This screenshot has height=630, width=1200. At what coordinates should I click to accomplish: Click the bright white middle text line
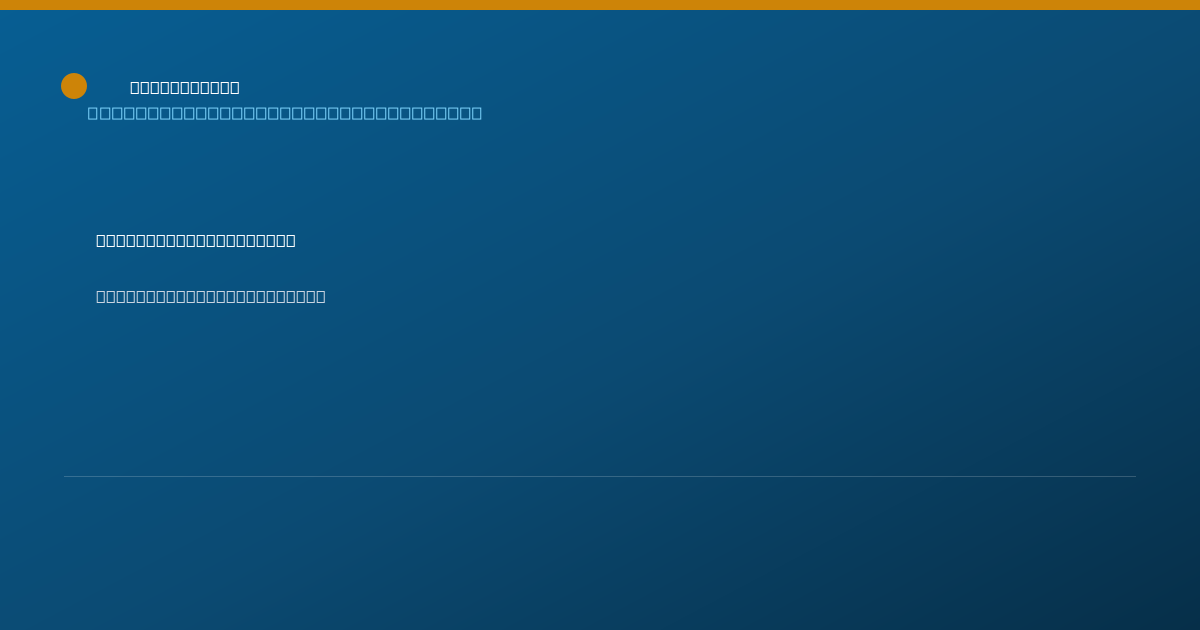(196, 240)
